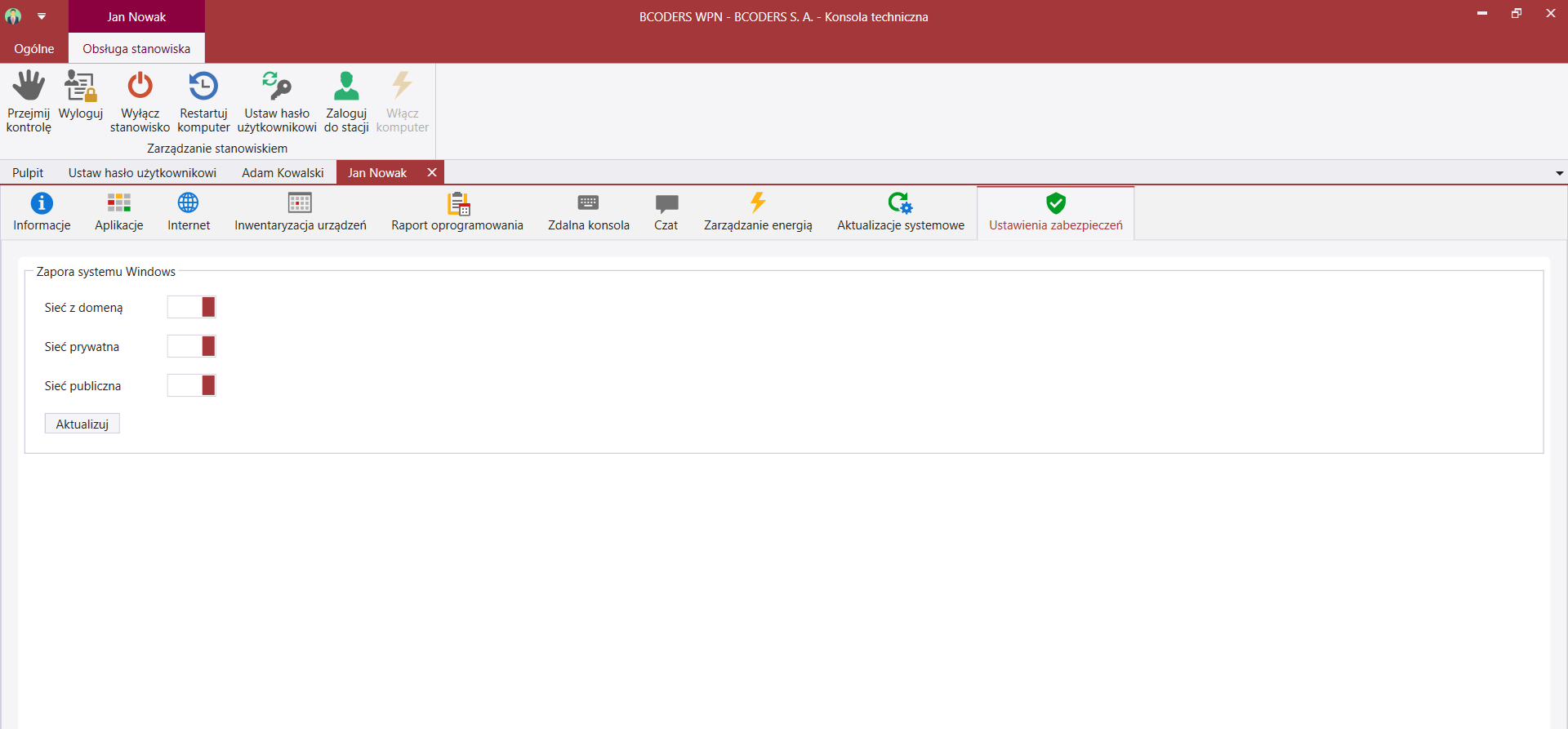Screen dimensions: 1568x729
Task: Close the Konsola techniczna window
Action: 1551,14
